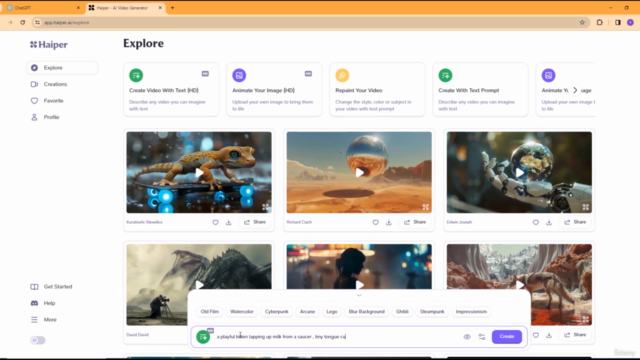The image size is (640, 360).
Task: Share the Edwin Joseph robot video
Action: pos(576,222)
